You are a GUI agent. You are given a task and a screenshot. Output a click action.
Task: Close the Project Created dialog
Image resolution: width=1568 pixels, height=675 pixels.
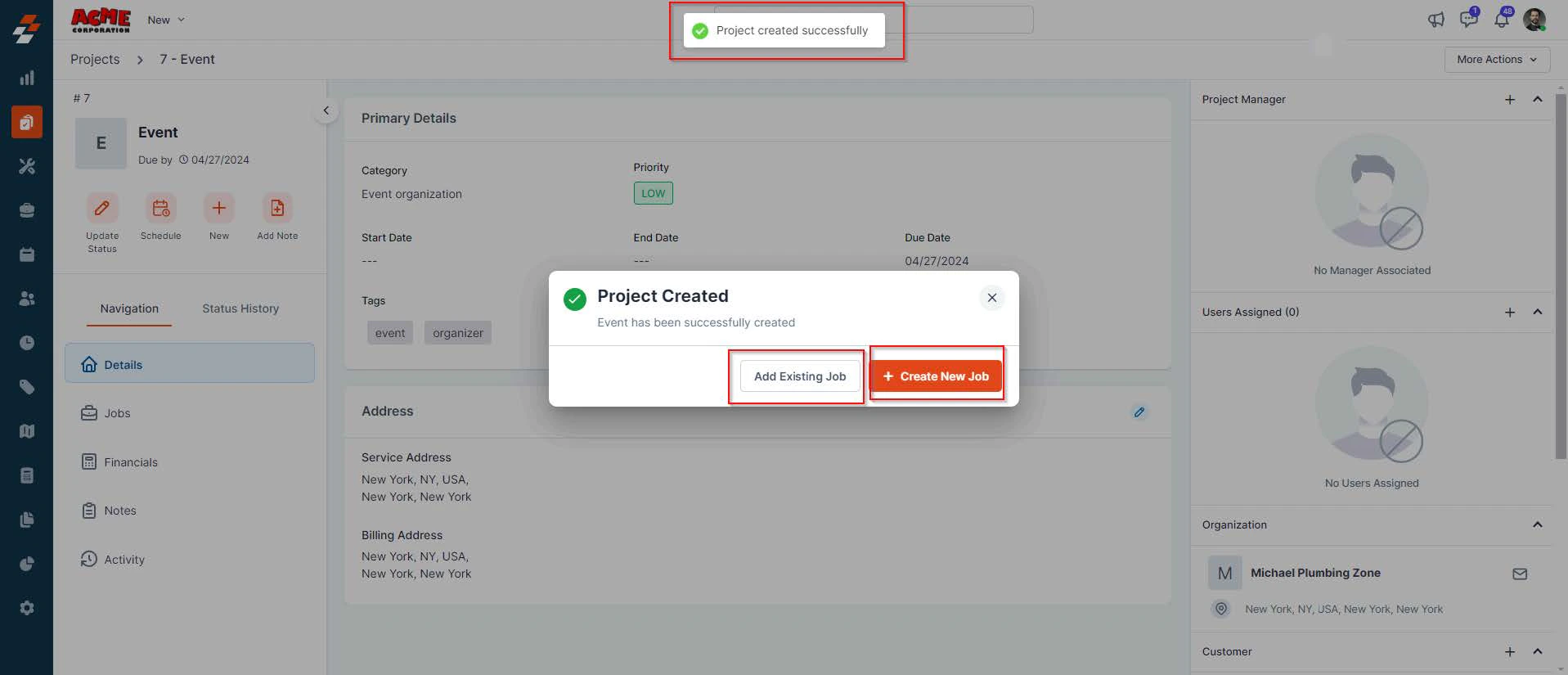coord(991,298)
